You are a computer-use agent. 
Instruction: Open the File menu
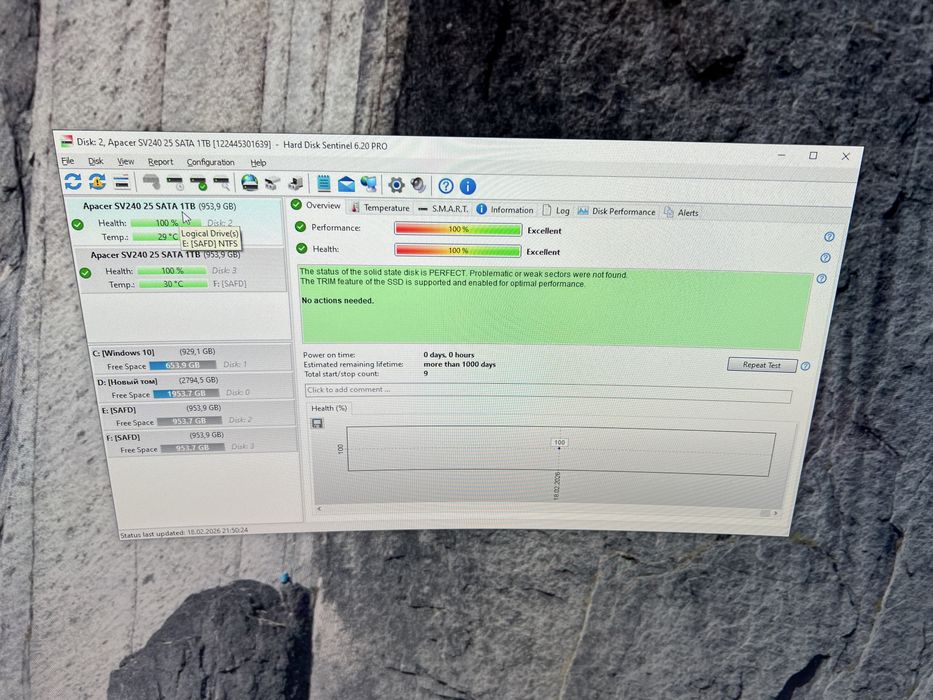68,161
